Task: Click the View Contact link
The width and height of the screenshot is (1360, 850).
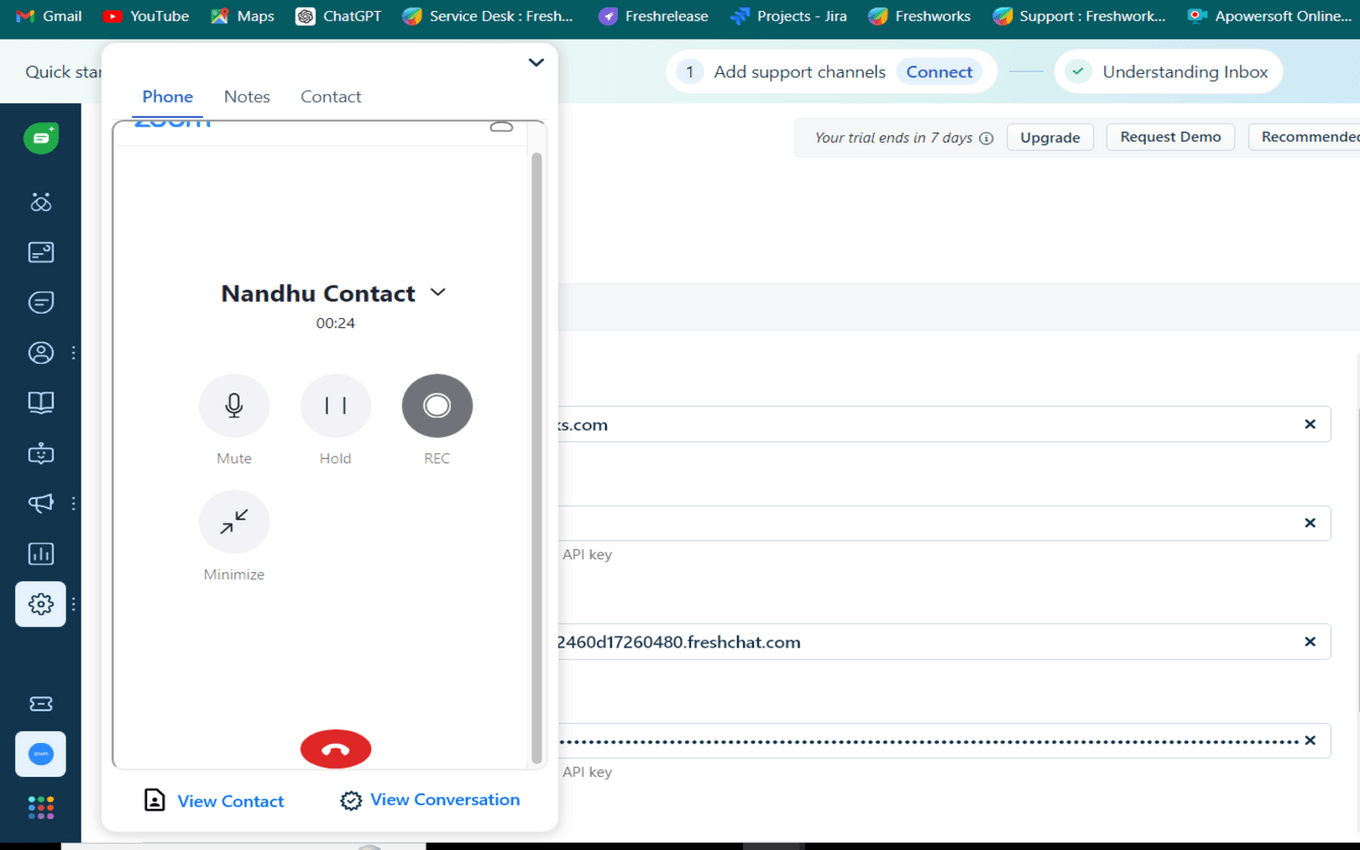Action: coord(230,801)
